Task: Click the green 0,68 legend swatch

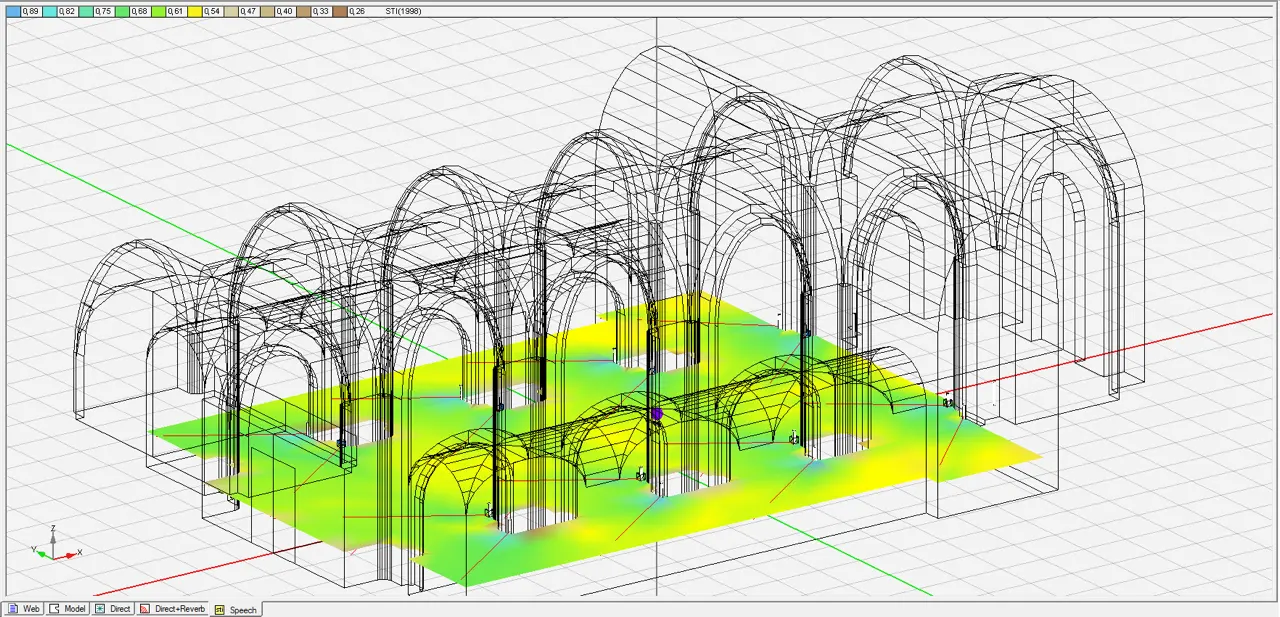Action: coord(122,11)
